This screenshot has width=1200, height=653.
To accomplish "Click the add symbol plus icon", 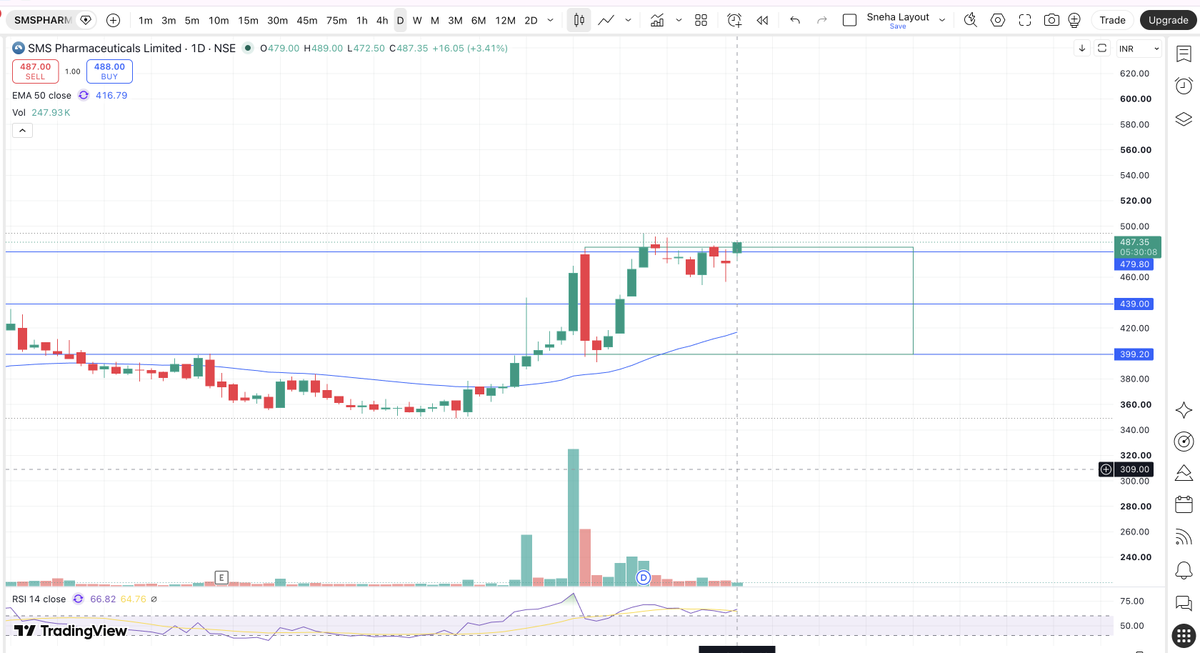I will click(113, 20).
